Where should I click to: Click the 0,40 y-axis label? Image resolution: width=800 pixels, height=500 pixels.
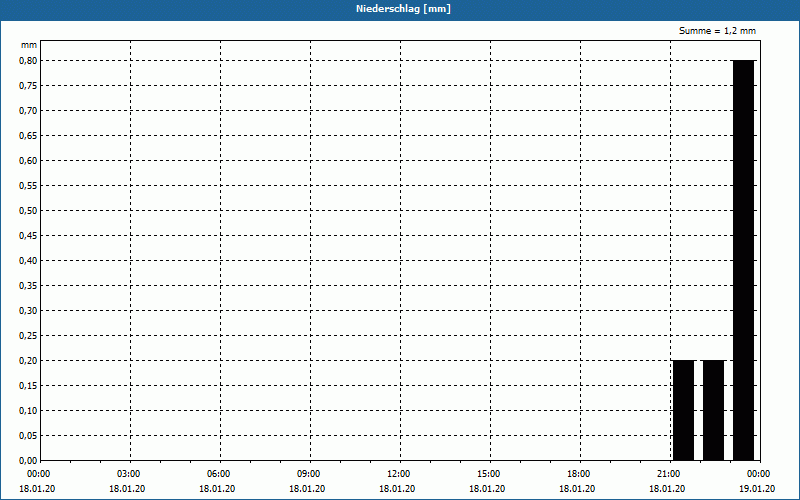pyautogui.click(x=28, y=261)
